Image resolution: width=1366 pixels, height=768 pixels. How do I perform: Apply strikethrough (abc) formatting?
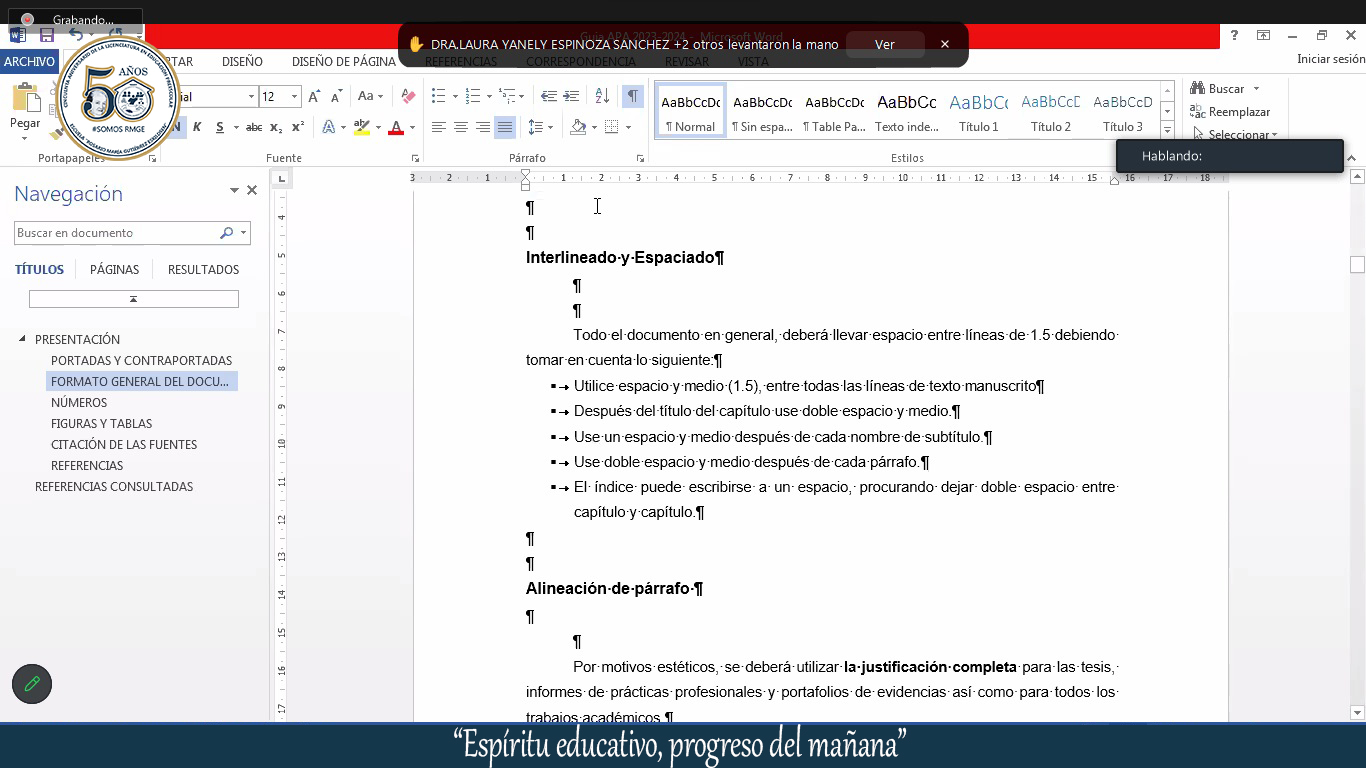pyautogui.click(x=254, y=127)
